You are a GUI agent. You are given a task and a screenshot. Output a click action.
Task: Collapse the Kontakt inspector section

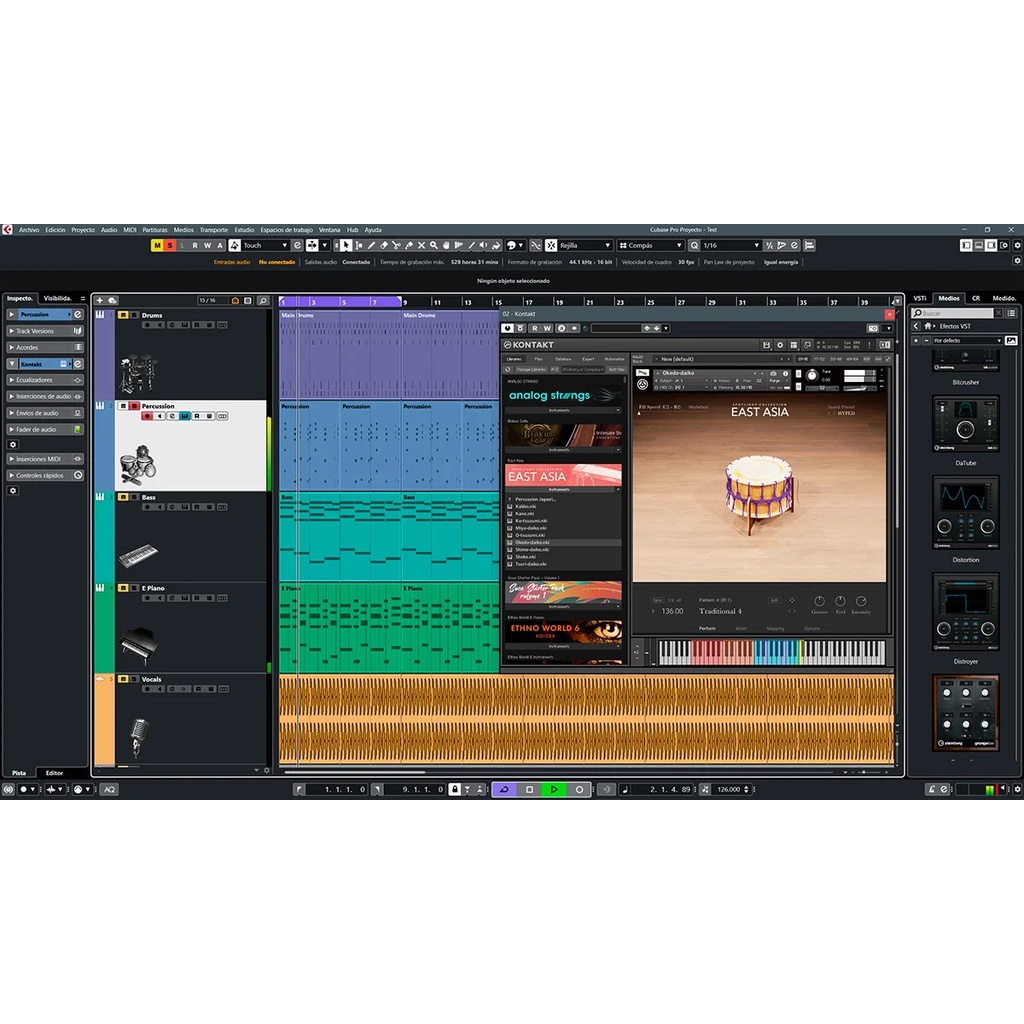[12, 364]
